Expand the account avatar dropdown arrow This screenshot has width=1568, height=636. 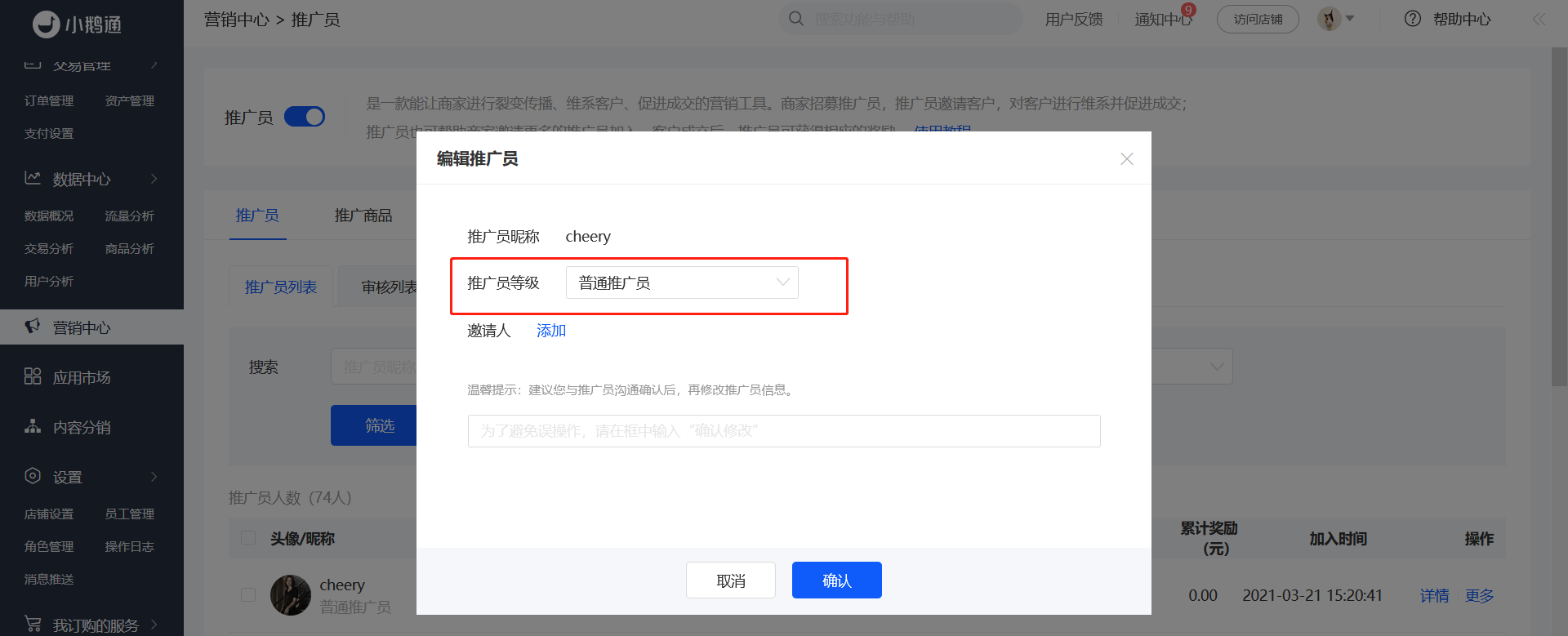pos(1350,19)
